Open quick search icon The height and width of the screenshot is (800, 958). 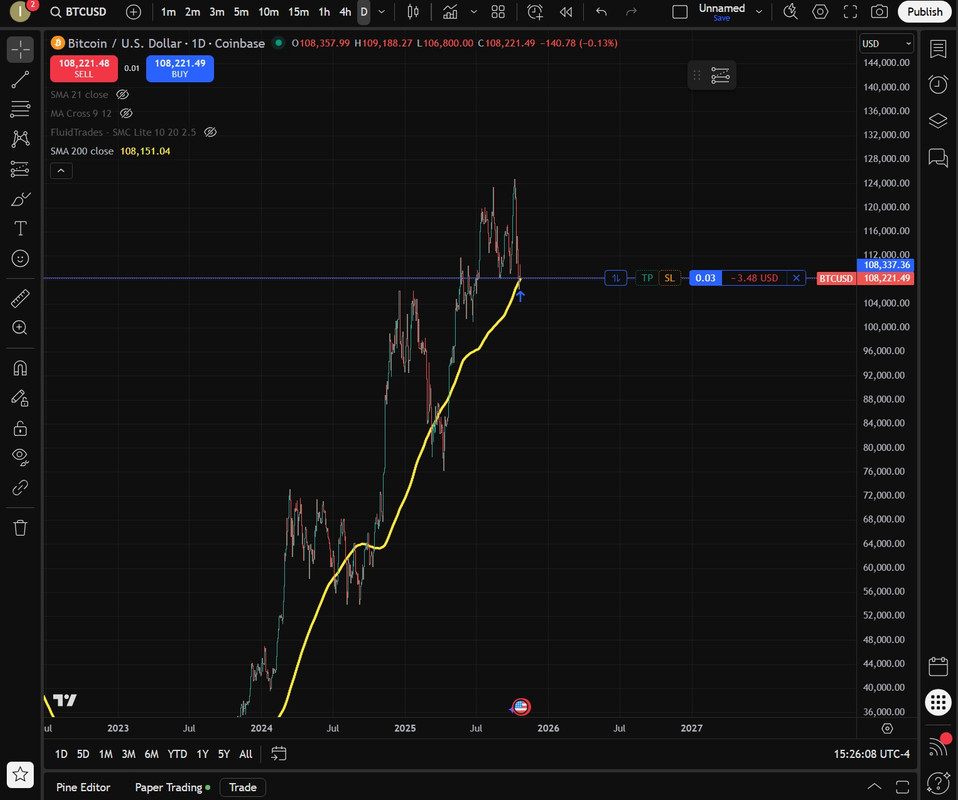pyautogui.click(x=790, y=12)
